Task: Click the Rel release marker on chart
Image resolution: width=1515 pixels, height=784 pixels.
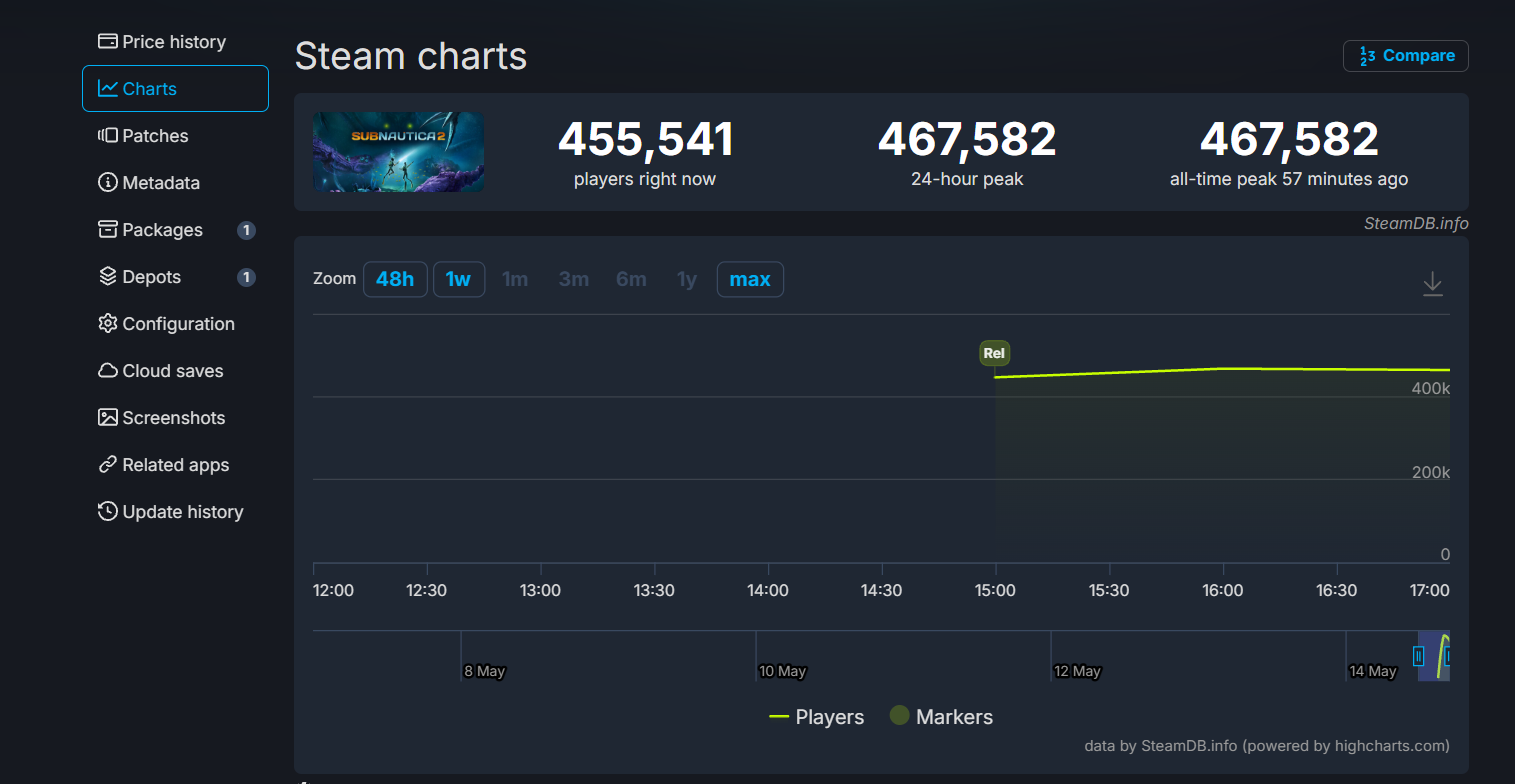Action: tap(994, 353)
